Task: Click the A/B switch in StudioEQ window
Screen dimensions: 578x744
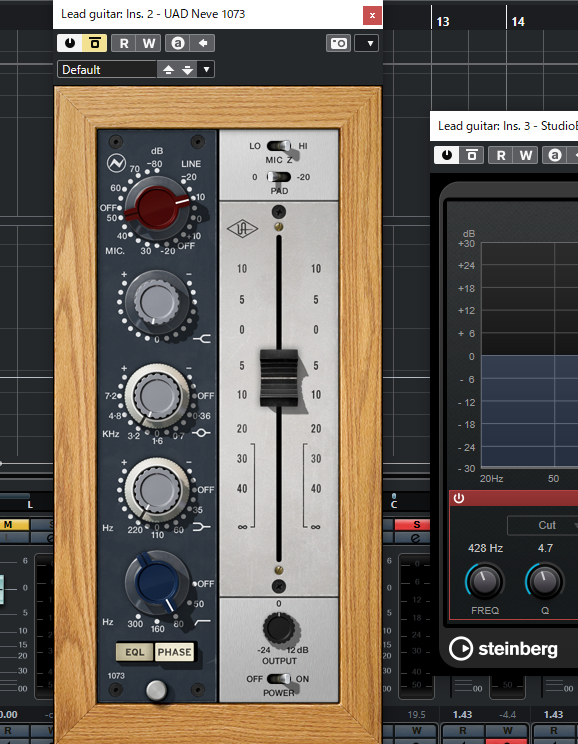Action: coord(554,155)
